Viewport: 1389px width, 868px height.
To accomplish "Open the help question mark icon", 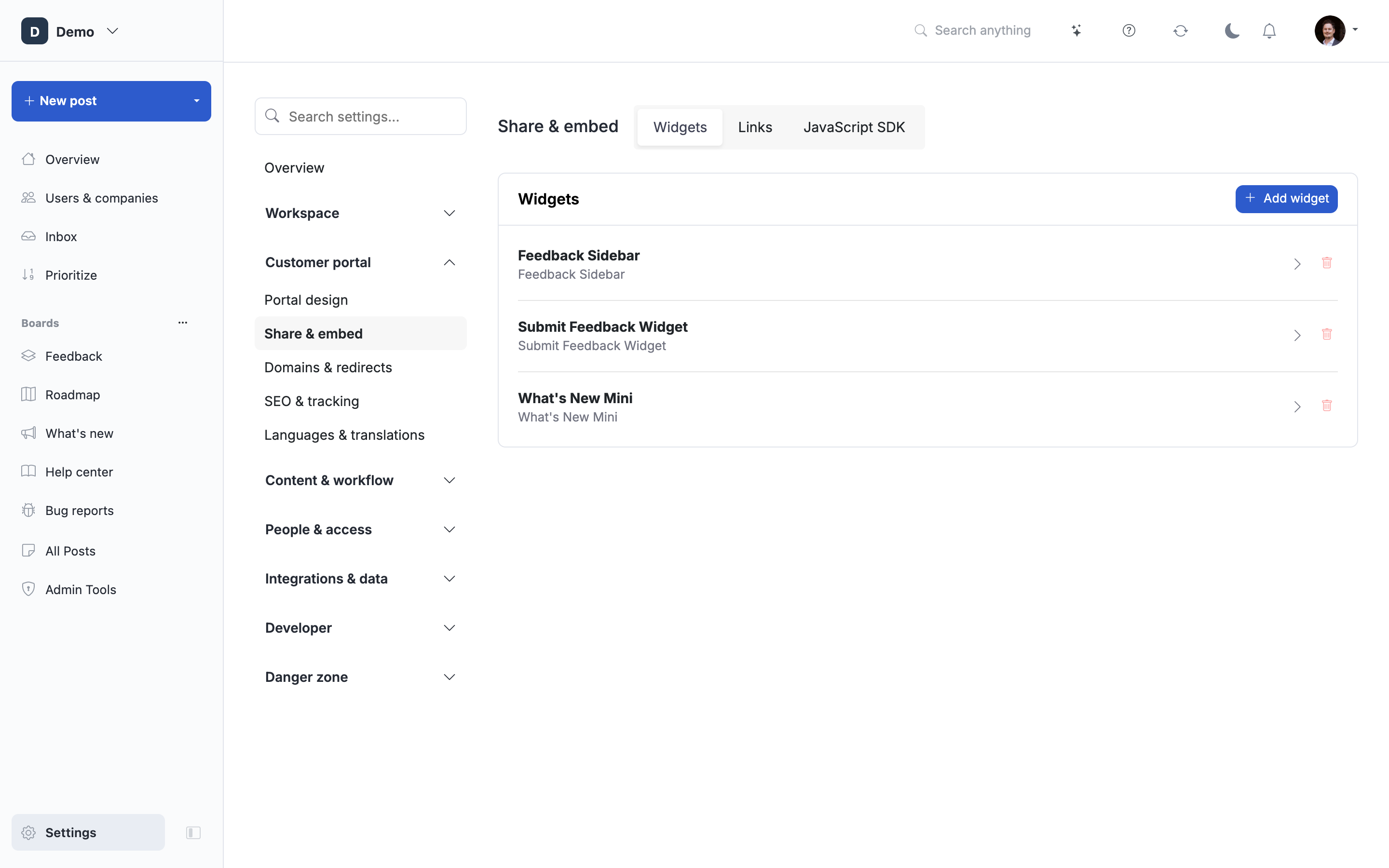I will click(1129, 30).
